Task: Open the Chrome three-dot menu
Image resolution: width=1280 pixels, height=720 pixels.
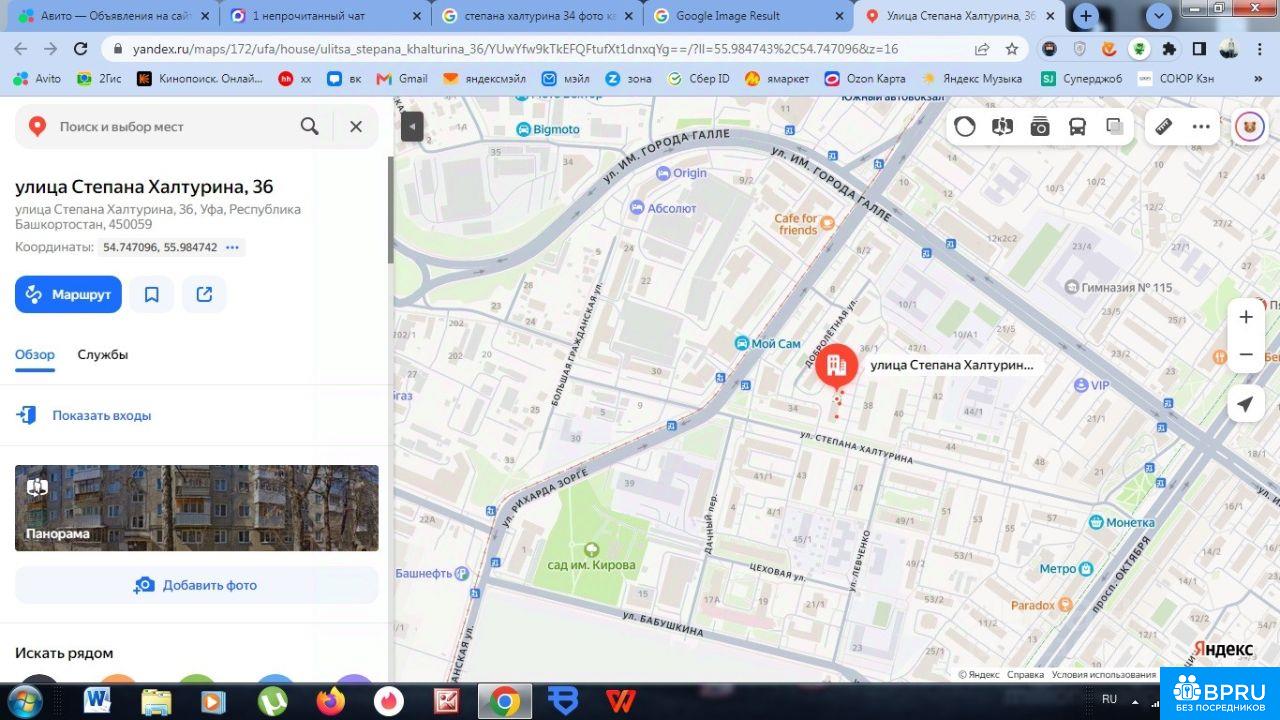Action: (1259, 49)
